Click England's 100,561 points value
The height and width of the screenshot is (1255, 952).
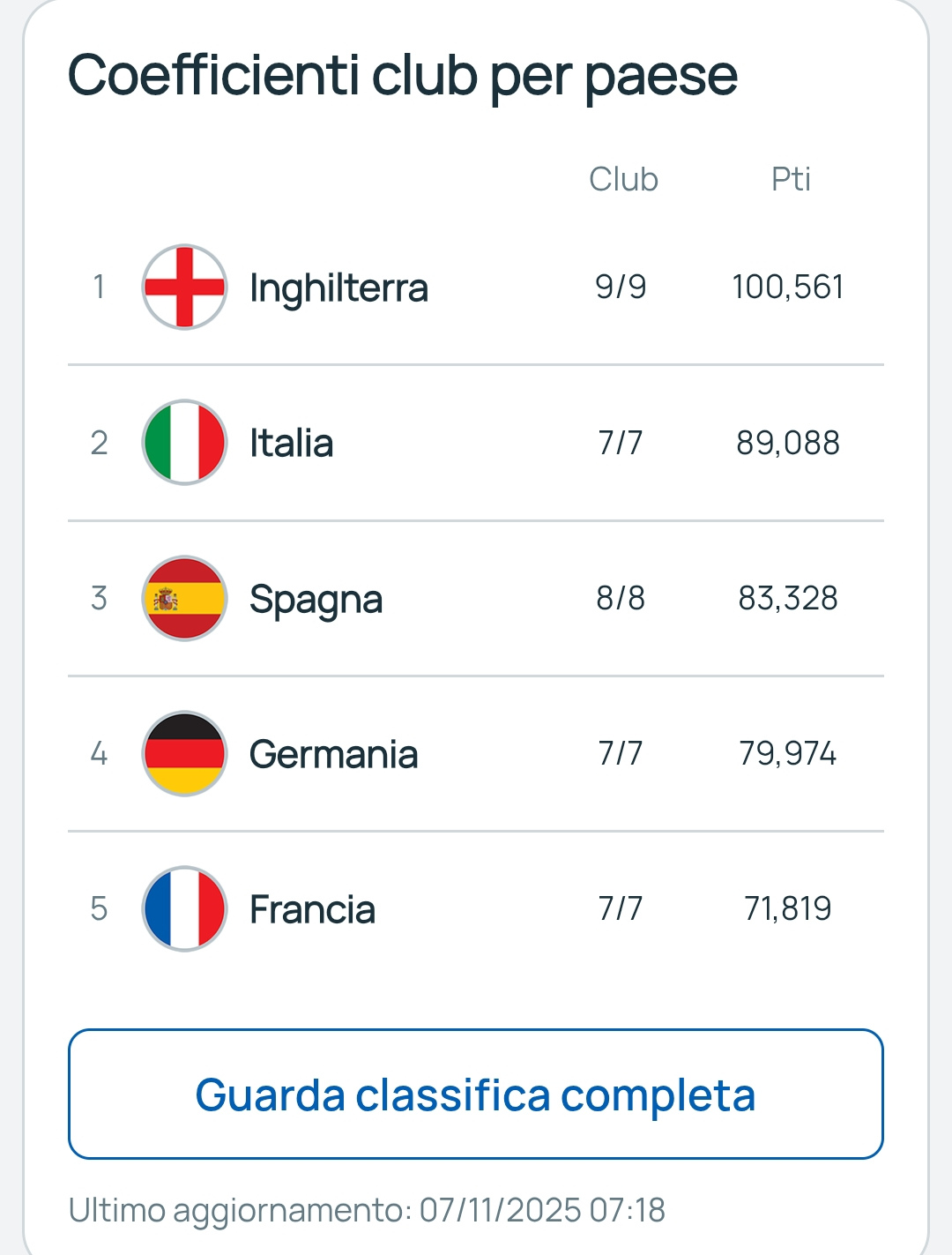(787, 287)
